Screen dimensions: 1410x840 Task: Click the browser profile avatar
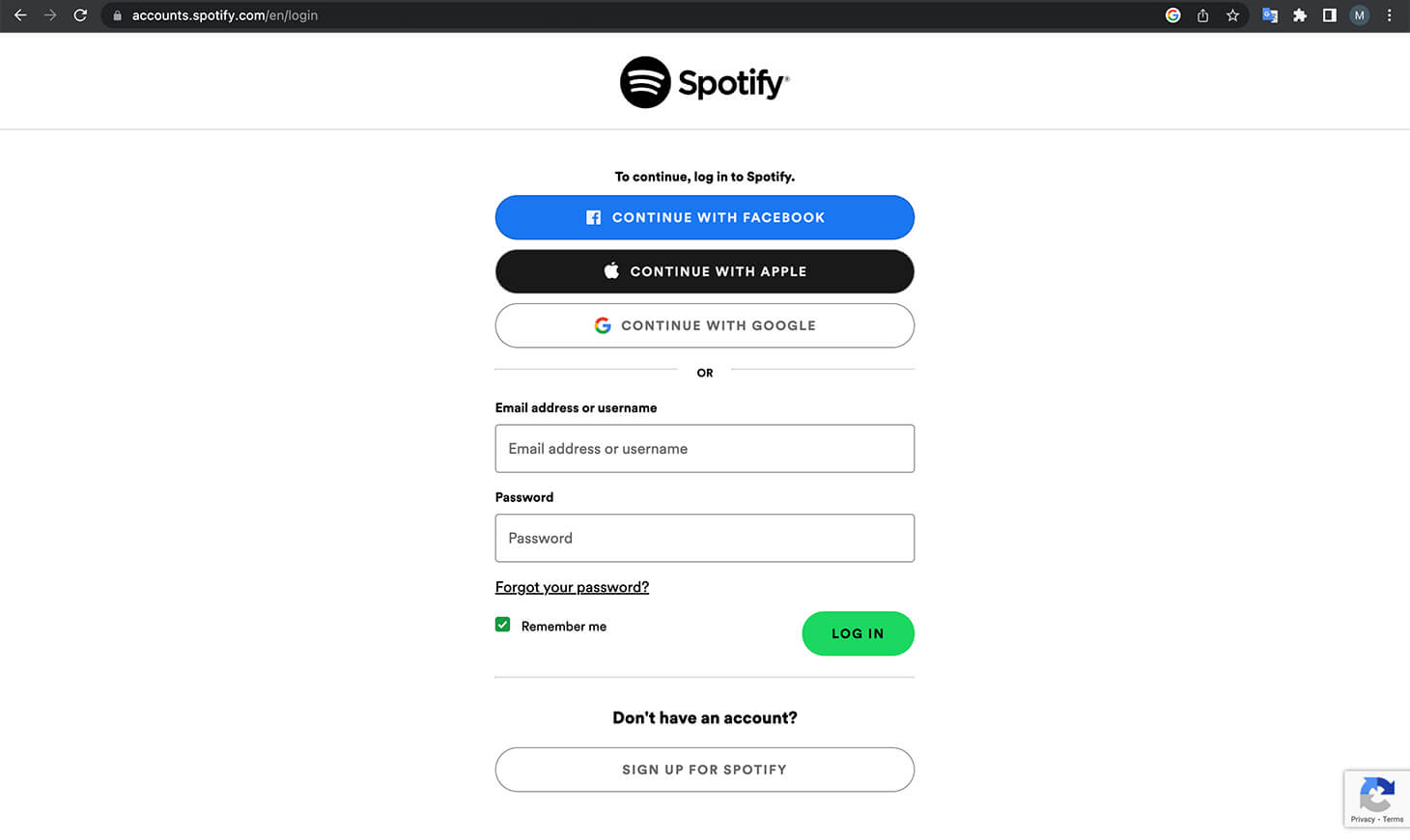point(1359,15)
